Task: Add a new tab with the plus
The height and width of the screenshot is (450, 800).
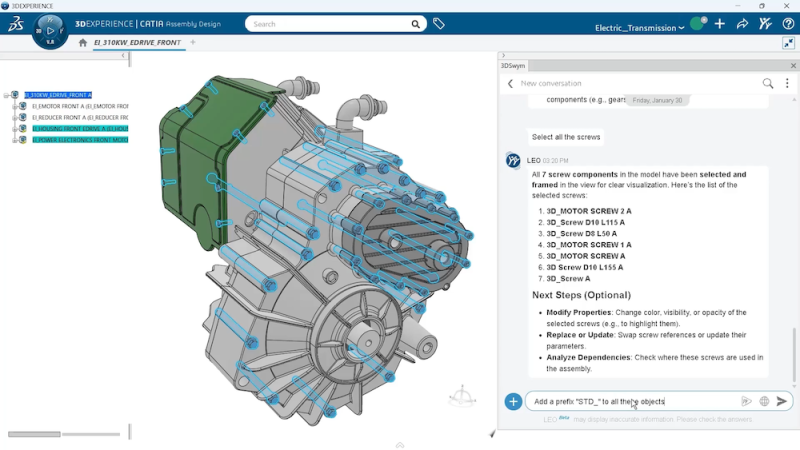Action: click(x=193, y=42)
